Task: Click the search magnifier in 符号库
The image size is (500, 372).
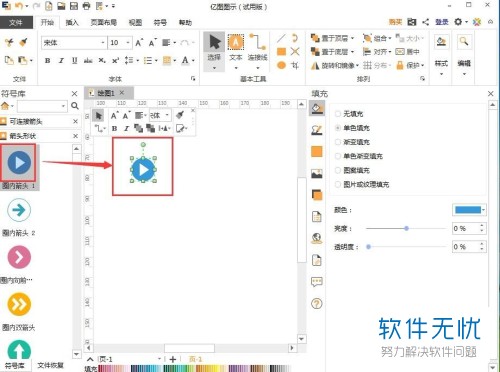Action: pyautogui.click(x=75, y=106)
